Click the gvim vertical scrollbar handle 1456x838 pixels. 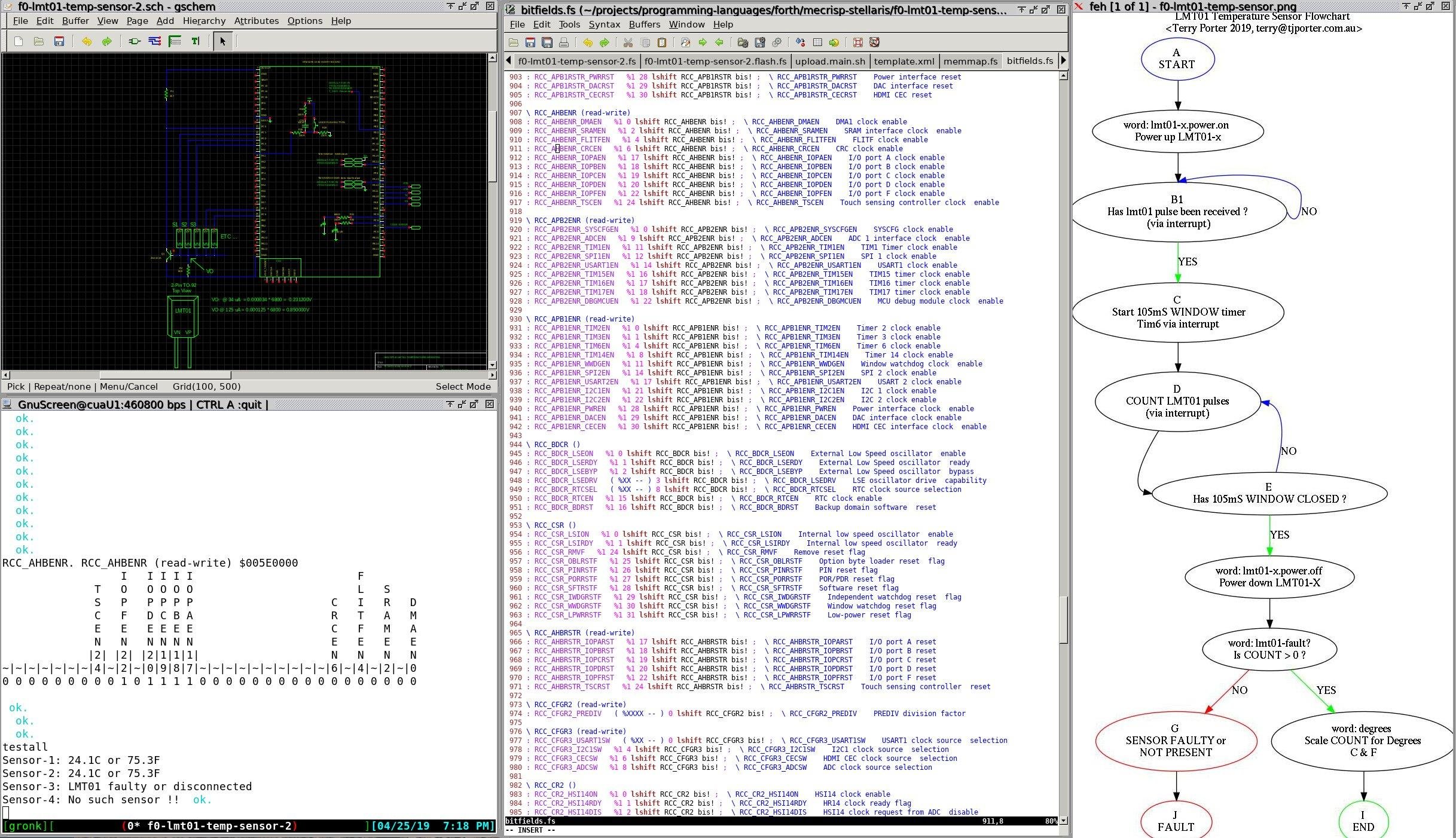click(x=1063, y=619)
